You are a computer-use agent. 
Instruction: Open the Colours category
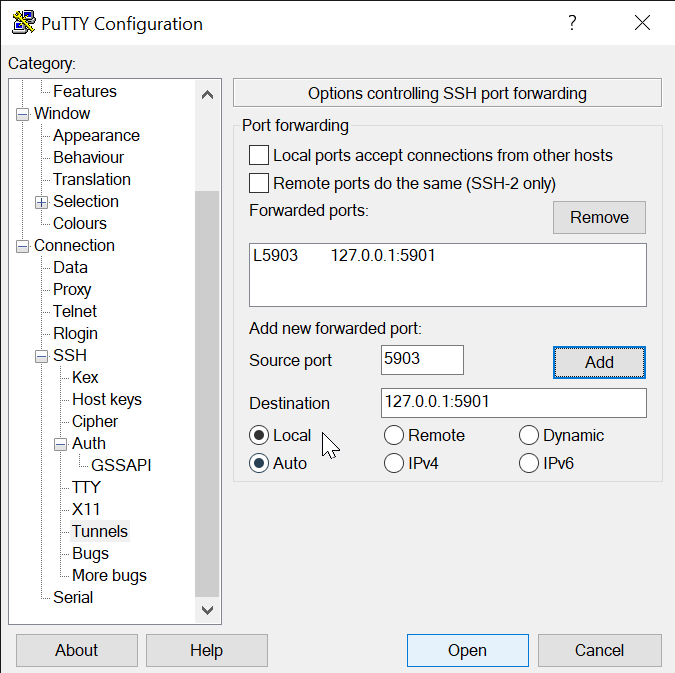(x=80, y=223)
